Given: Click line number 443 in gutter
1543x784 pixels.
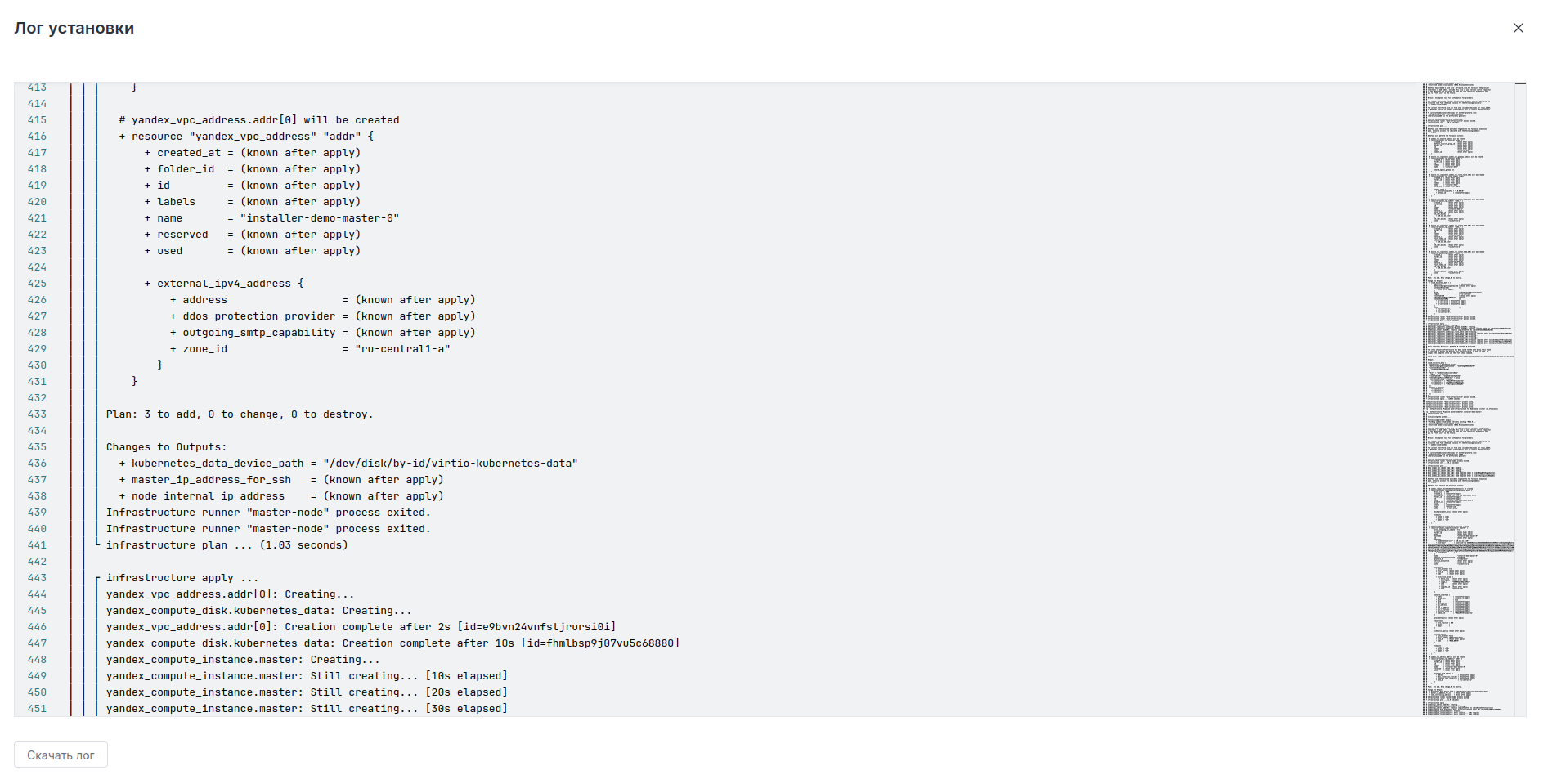Looking at the screenshot, I should (37, 578).
